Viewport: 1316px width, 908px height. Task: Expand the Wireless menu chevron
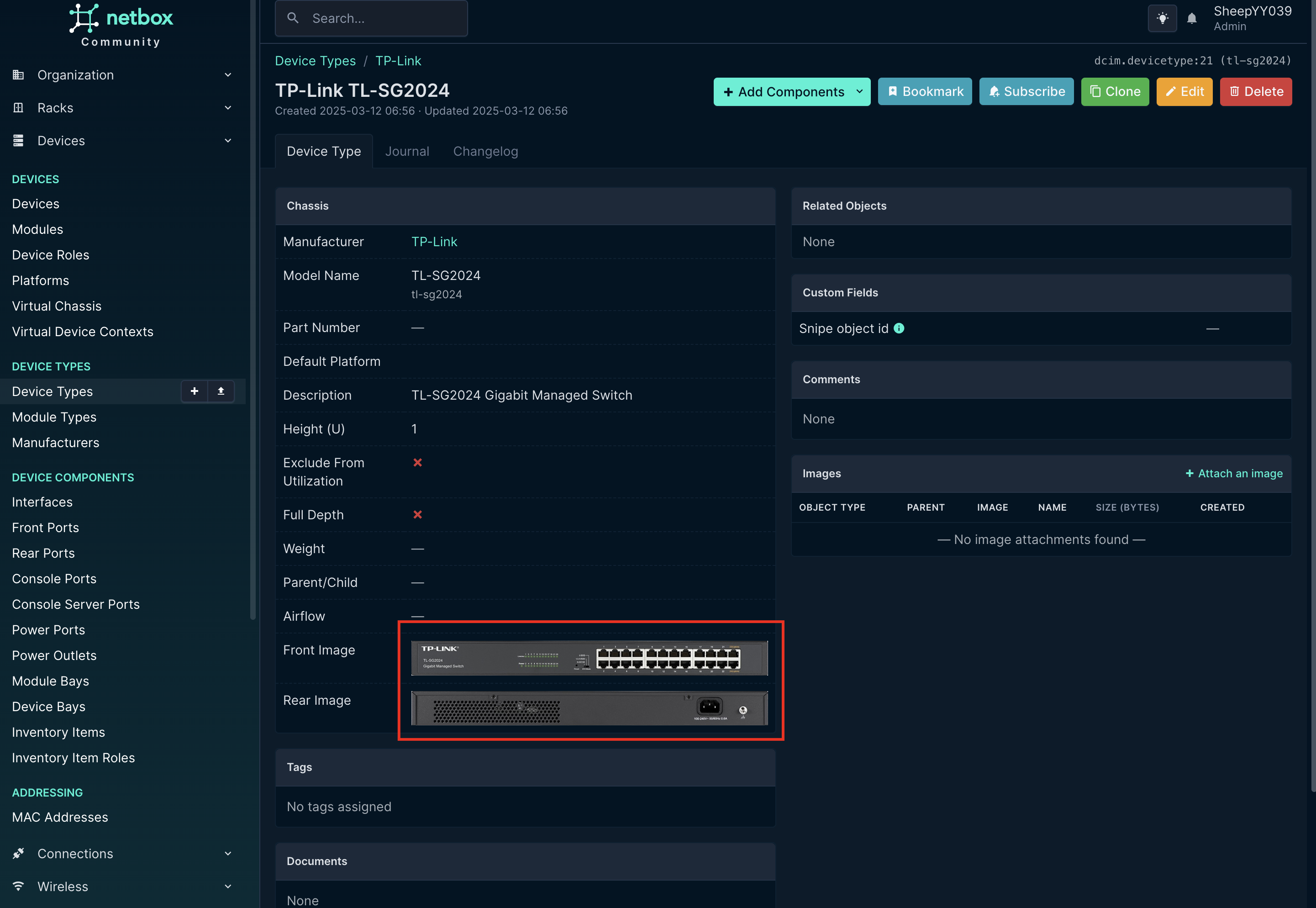pyautogui.click(x=228, y=887)
